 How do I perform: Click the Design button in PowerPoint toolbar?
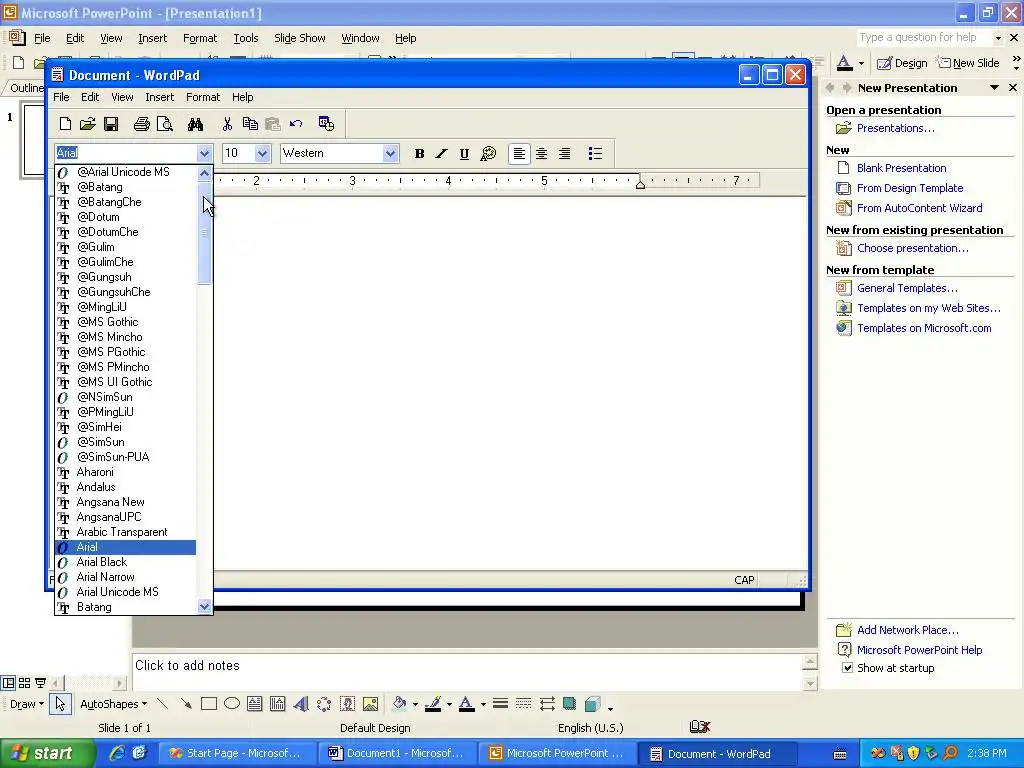pyautogui.click(x=903, y=63)
